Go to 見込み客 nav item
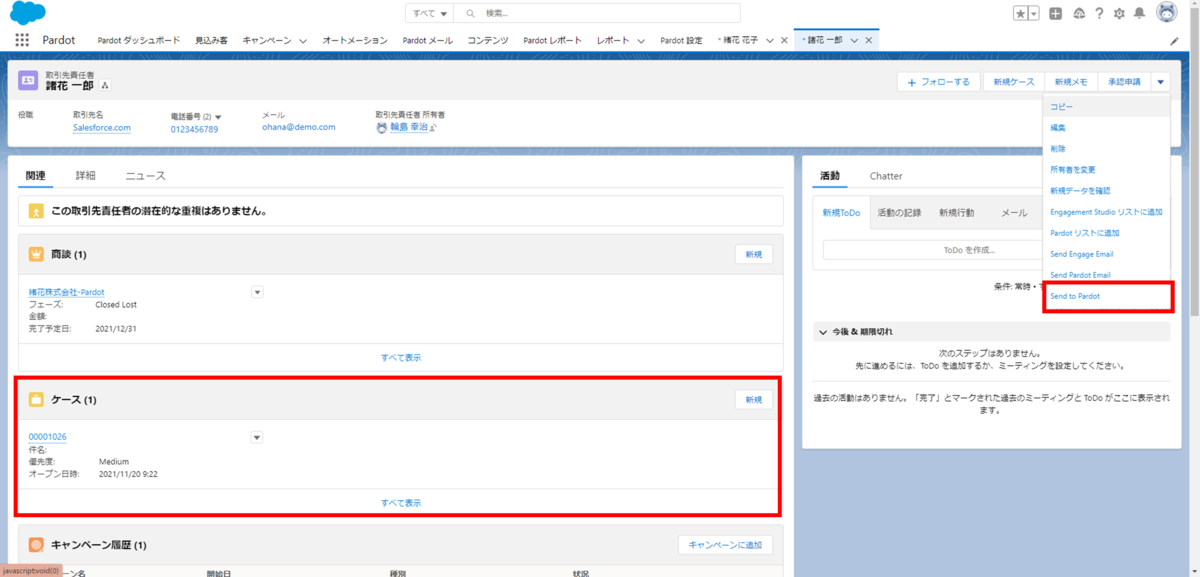 point(211,41)
